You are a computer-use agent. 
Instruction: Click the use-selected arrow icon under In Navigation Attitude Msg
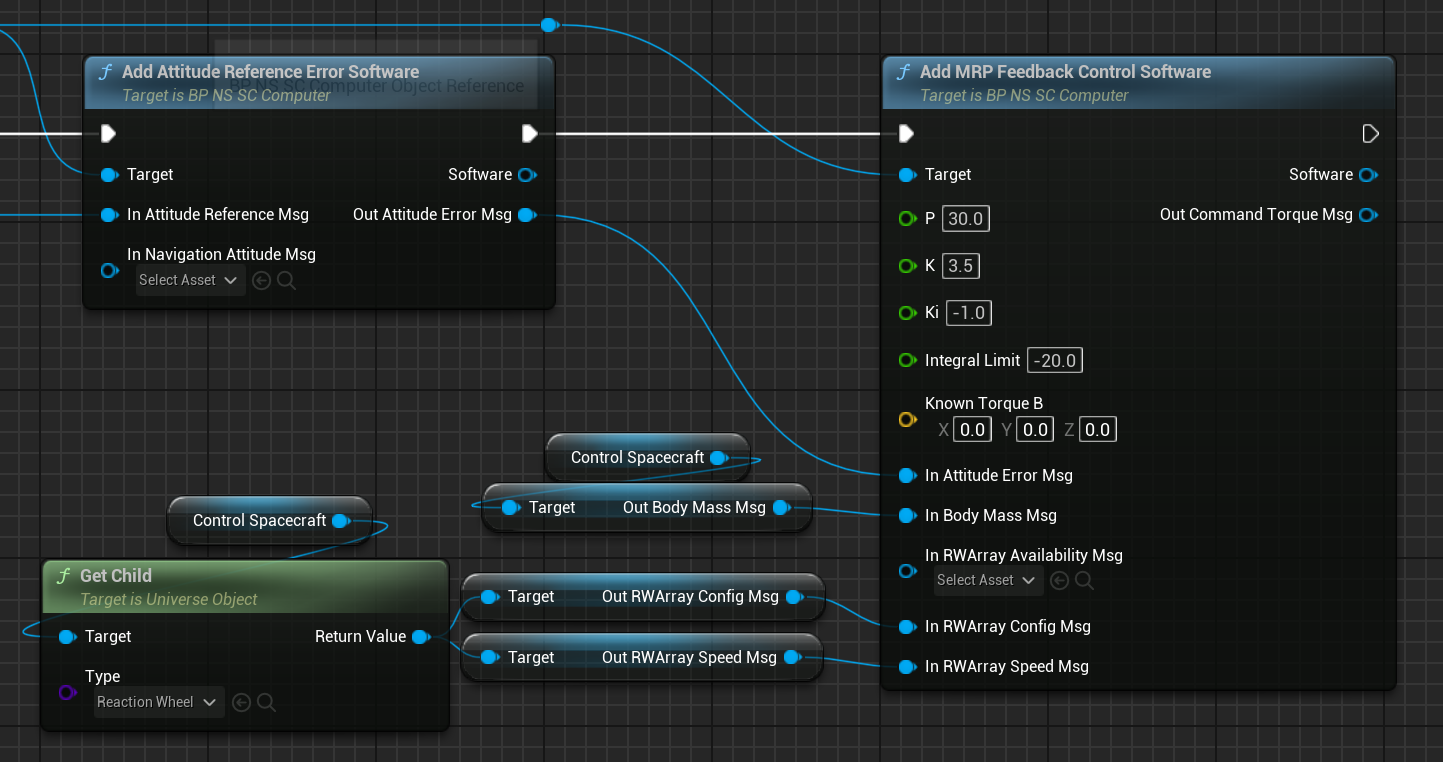262,281
